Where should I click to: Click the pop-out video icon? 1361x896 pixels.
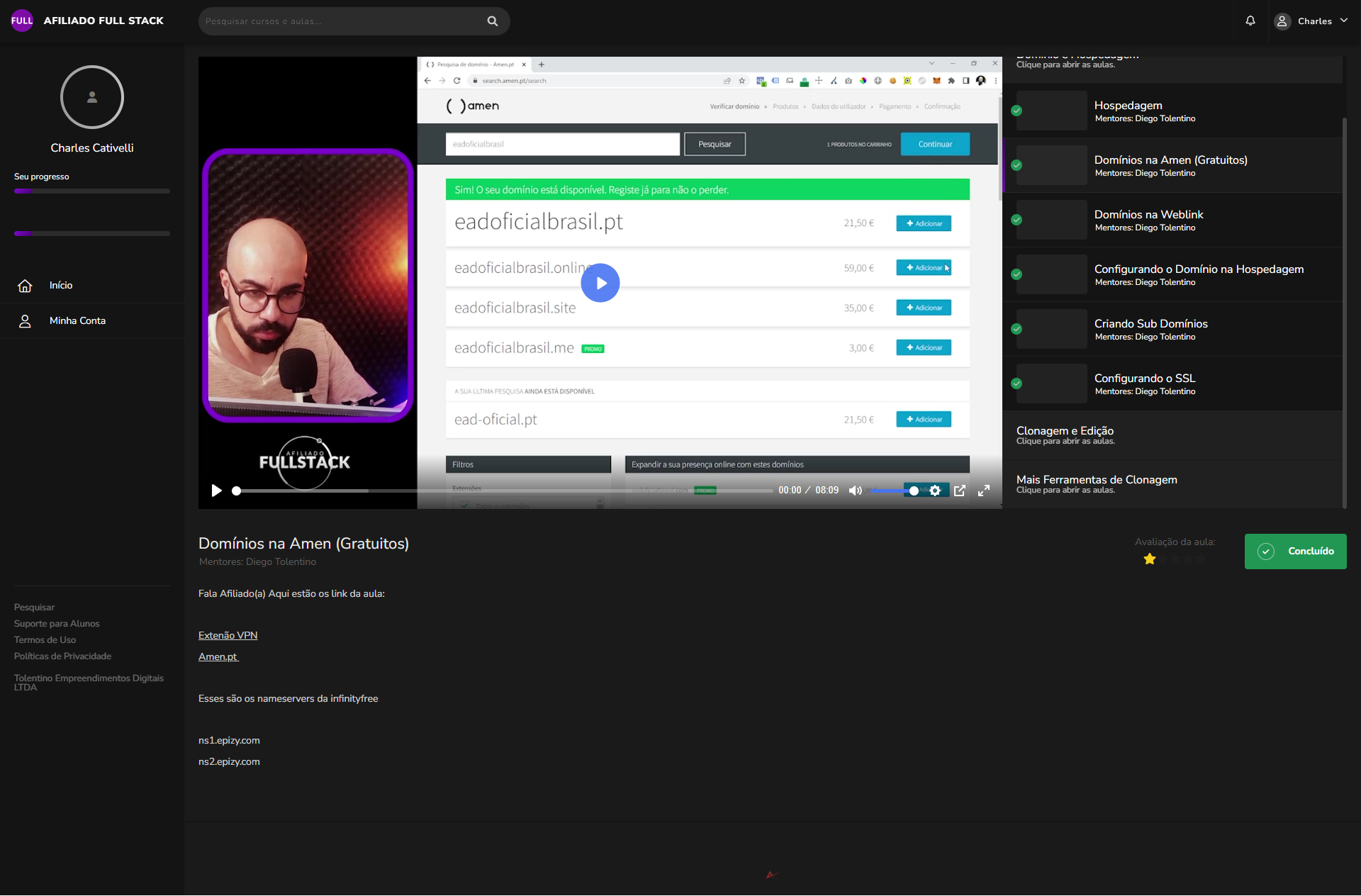960,491
